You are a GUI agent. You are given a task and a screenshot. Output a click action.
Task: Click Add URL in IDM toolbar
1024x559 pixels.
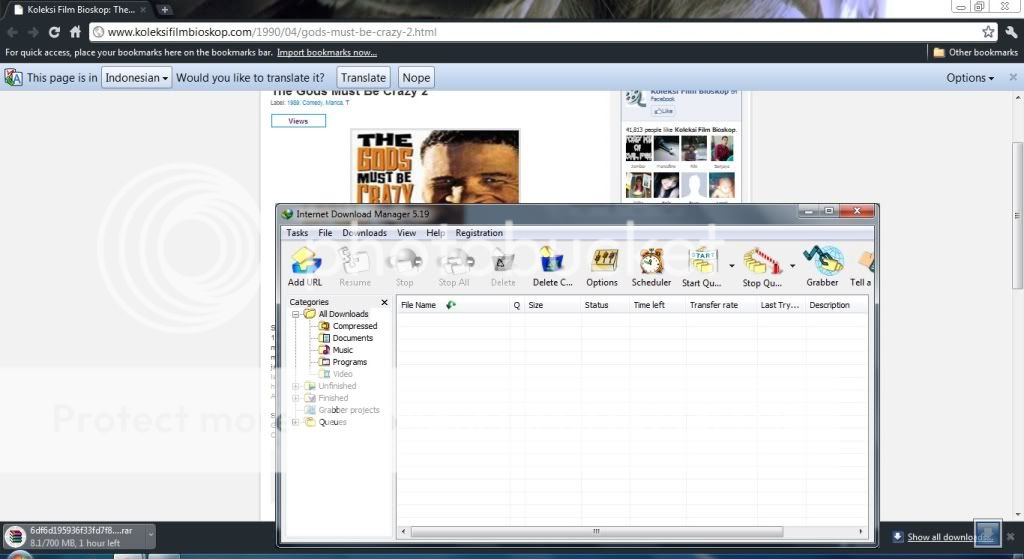[305, 267]
